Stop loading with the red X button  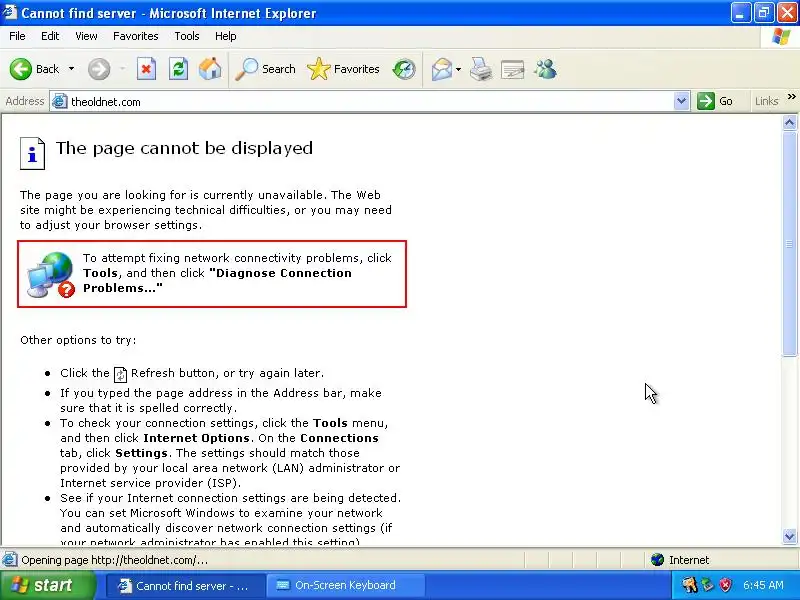click(146, 69)
